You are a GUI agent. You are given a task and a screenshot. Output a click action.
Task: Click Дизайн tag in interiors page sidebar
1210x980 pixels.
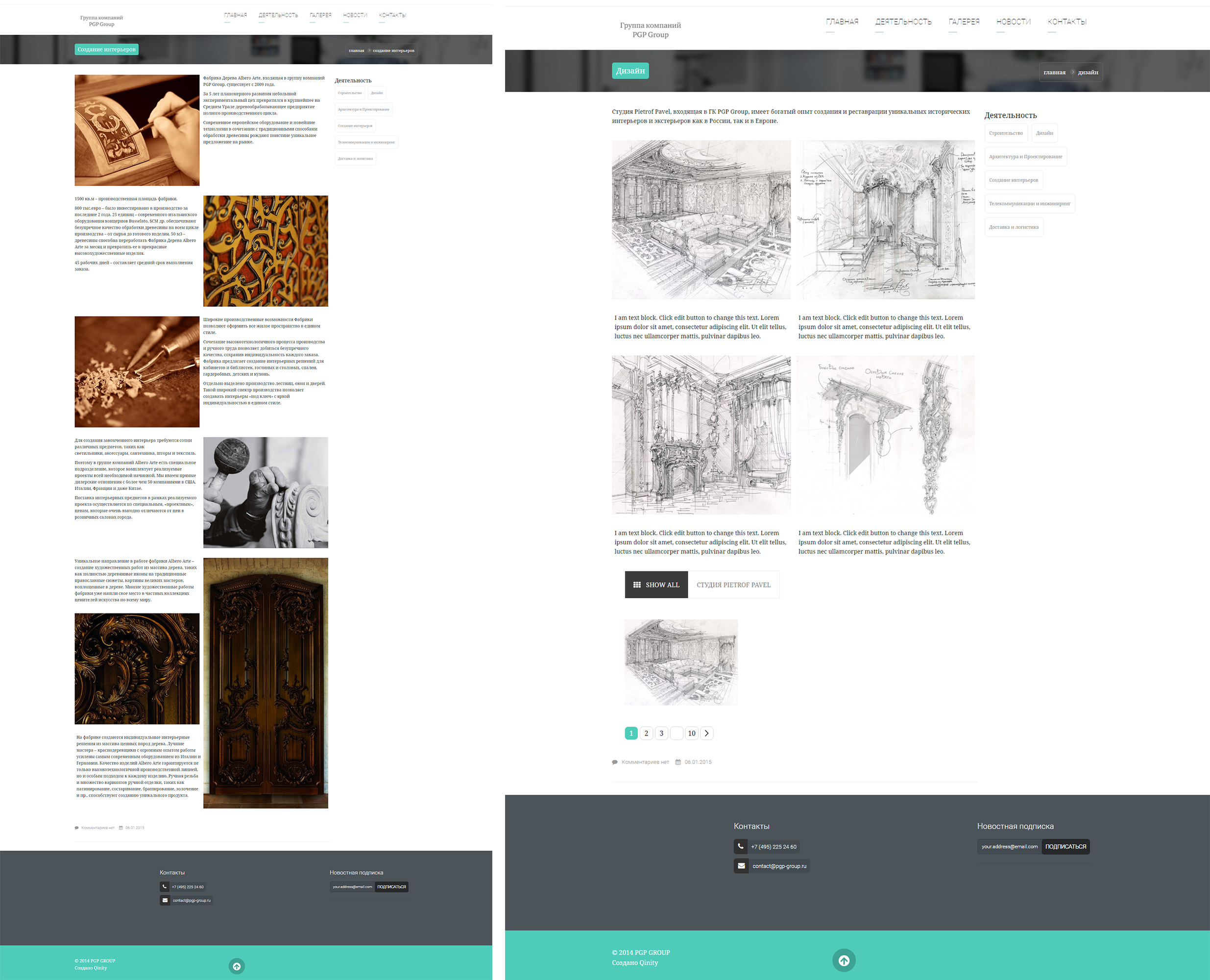376,93
